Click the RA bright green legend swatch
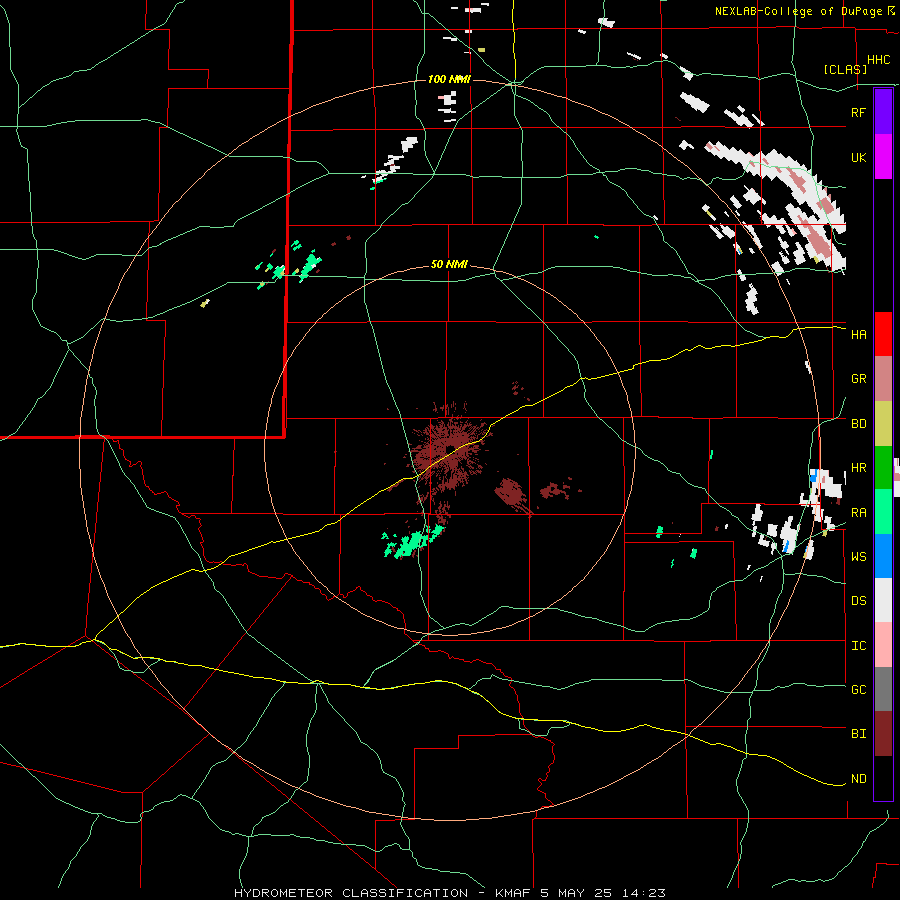900x900 pixels. coord(883,512)
